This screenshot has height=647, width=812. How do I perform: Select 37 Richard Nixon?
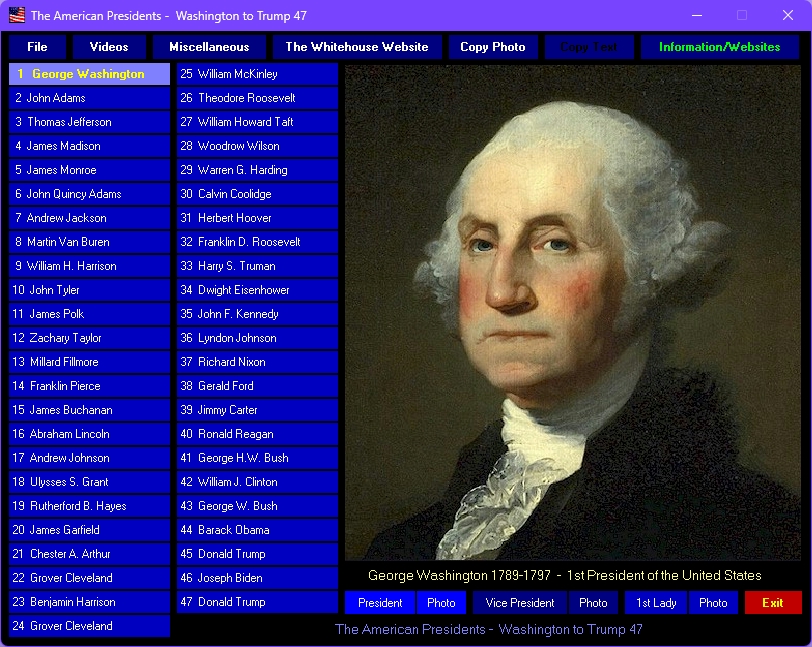257,362
